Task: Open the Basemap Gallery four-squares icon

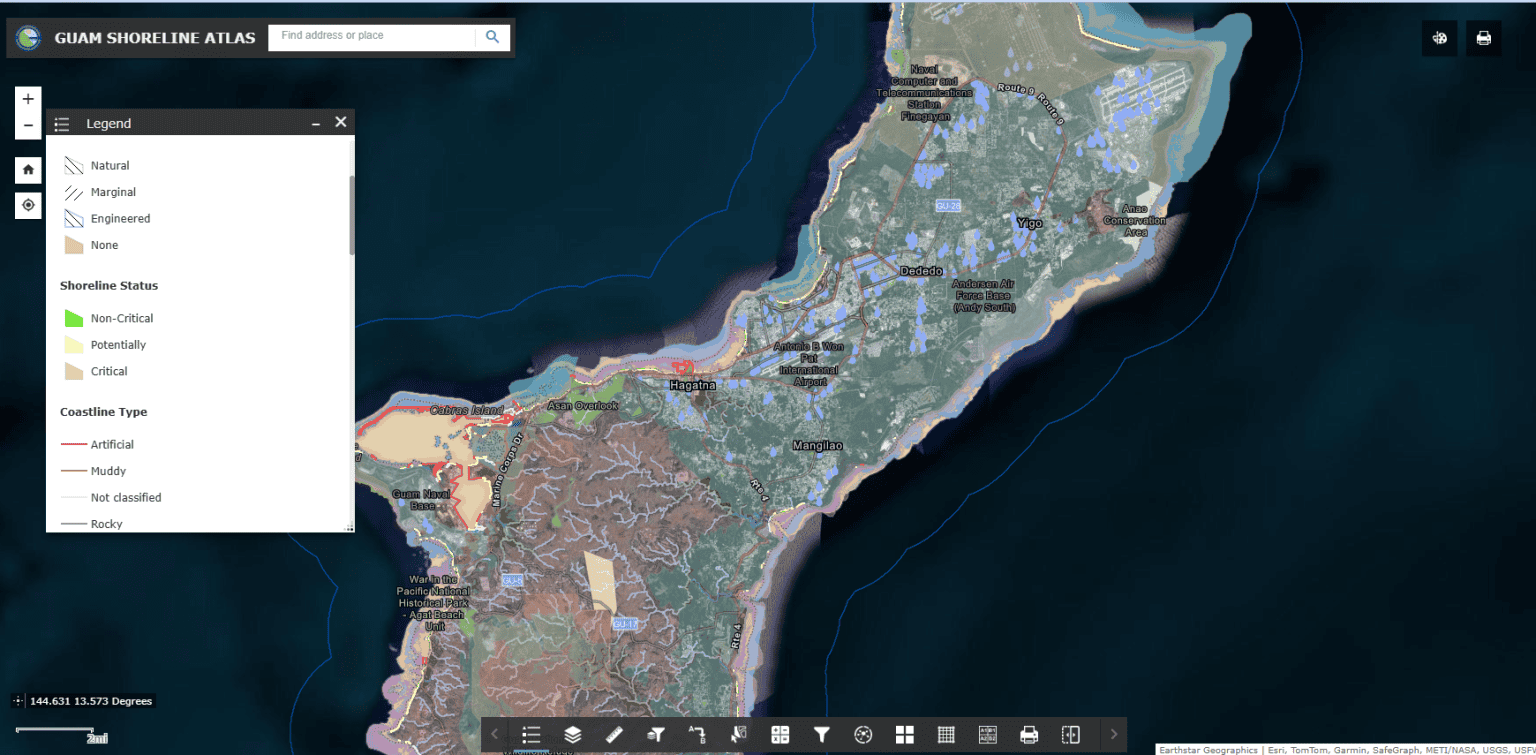Action: coord(905,735)
